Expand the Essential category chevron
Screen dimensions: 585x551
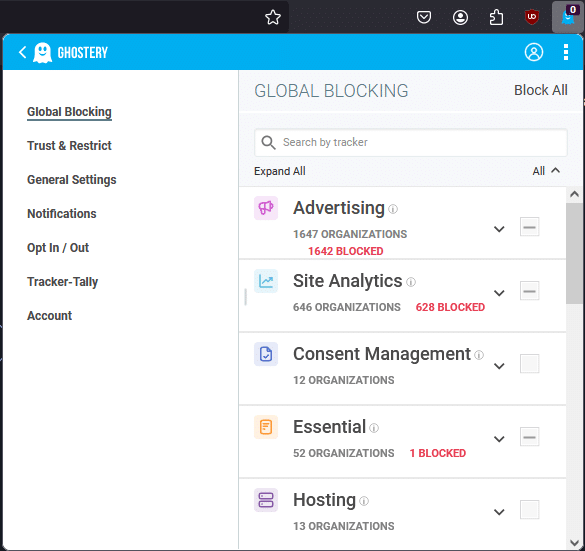coord(499,439)
